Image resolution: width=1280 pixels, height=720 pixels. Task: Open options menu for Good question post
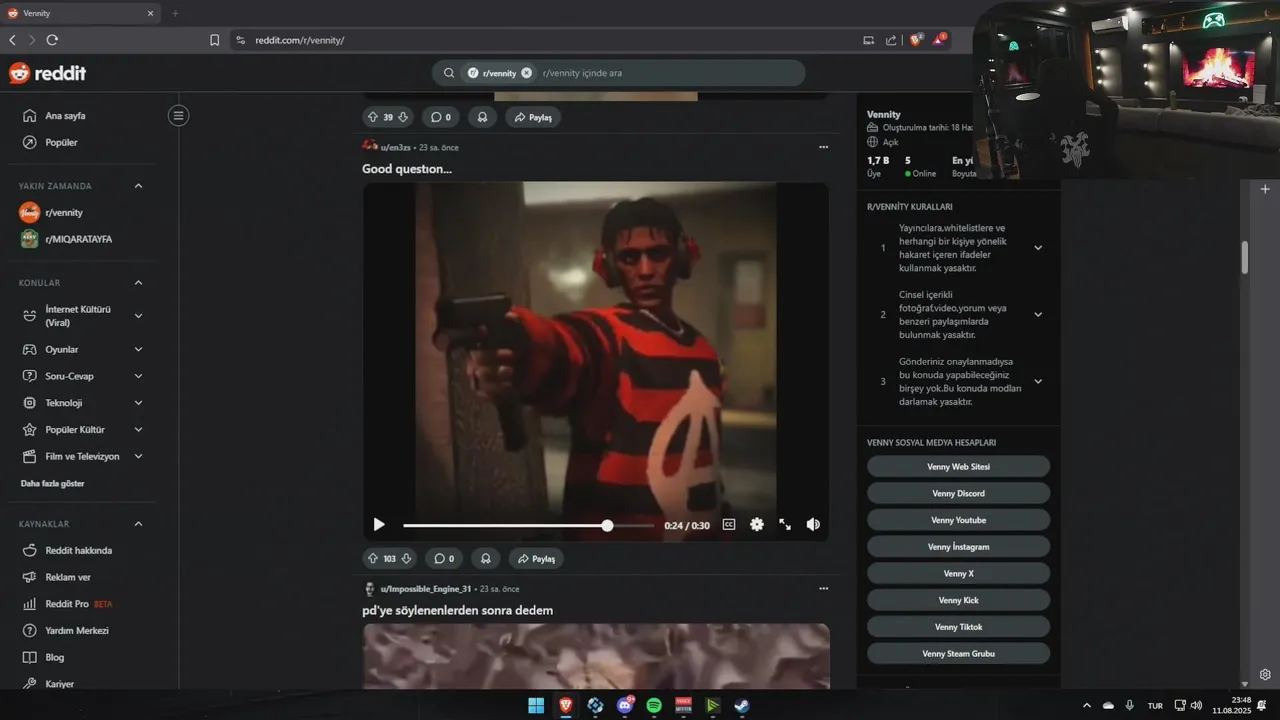823,147
